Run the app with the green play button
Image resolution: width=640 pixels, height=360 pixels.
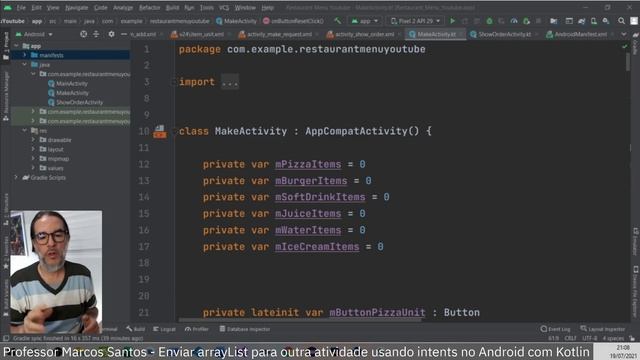coord(452,21)
